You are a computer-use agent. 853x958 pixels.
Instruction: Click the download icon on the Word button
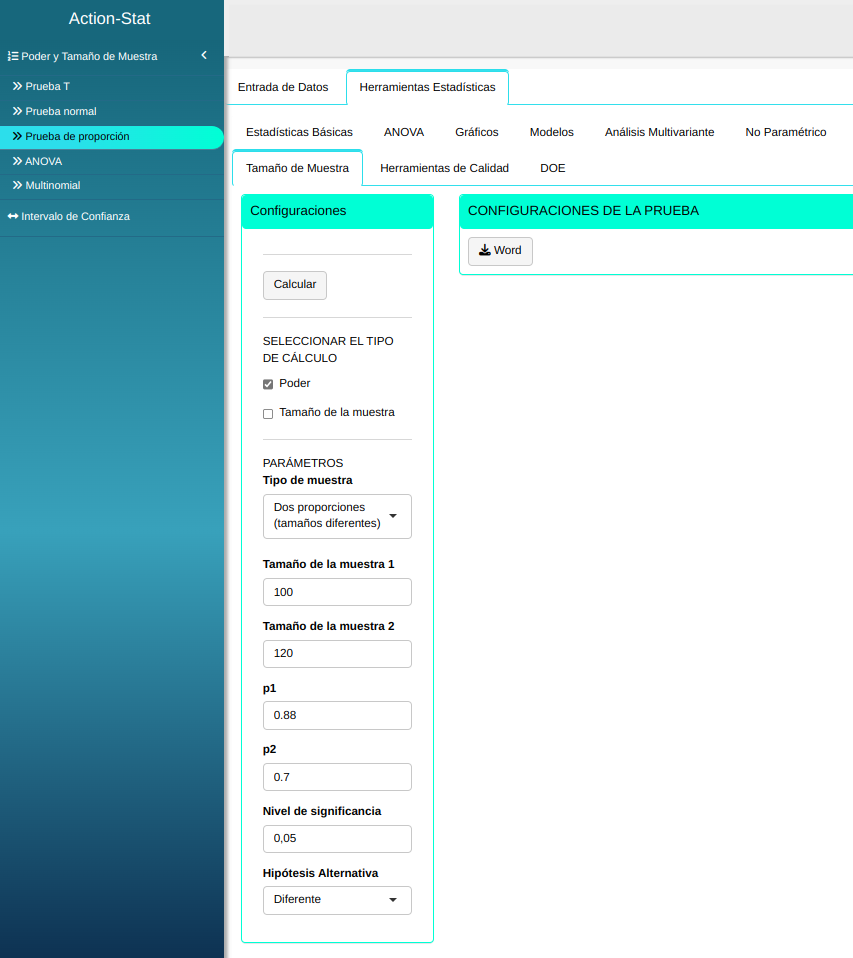click(484, 251)
